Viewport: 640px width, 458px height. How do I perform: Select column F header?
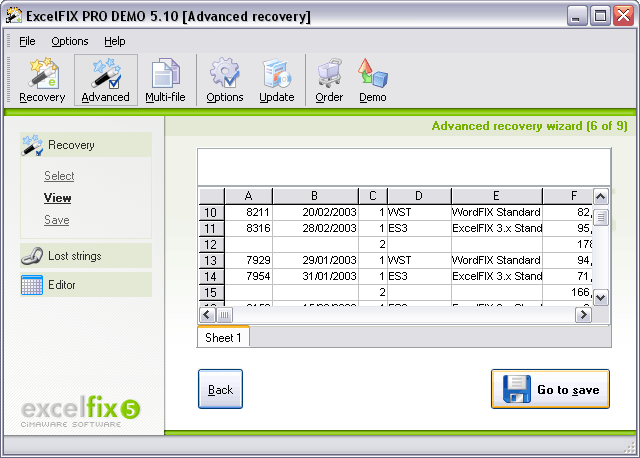[568, 196]
